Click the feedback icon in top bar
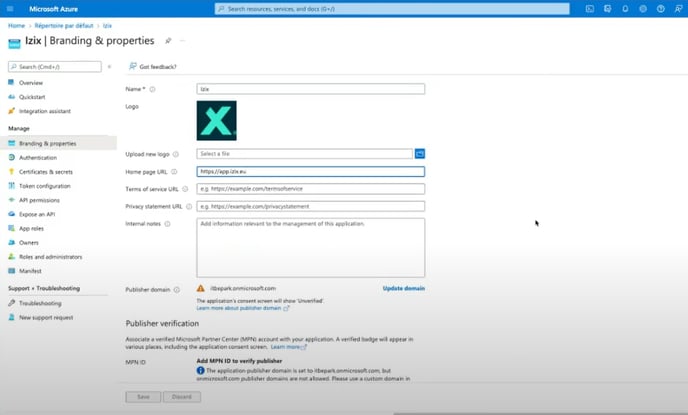The width and height of the screenshot is (688, 415). (677, 9)
